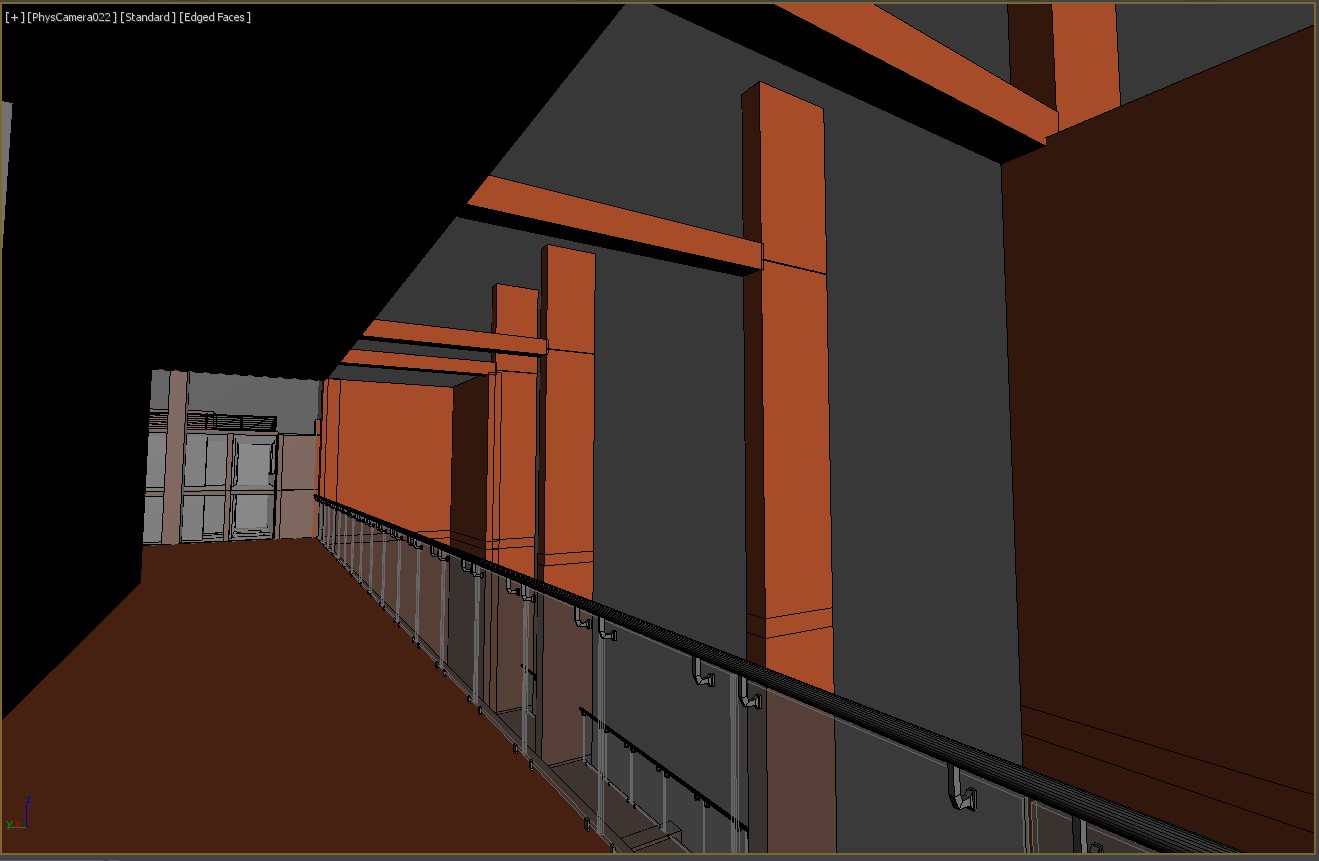Open the Edged Faces display menu
The width and height of the screenshot is (1319, 861).
pyautogui.click(x=215, y=17)
